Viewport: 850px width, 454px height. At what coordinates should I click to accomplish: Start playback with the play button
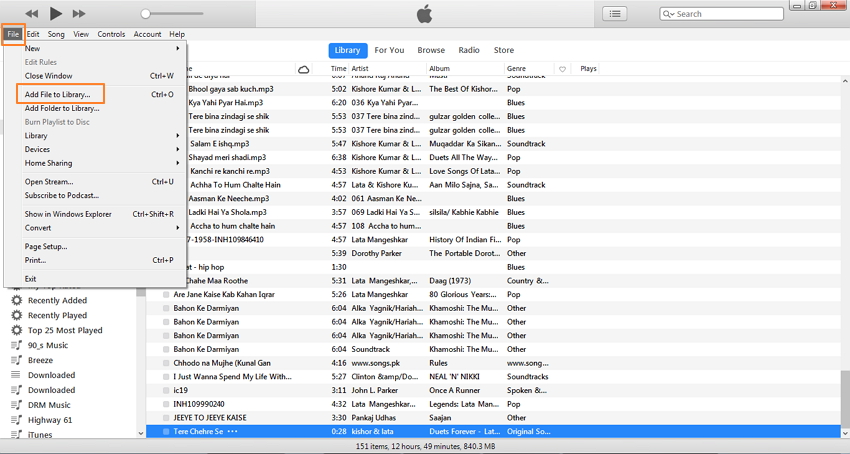point(55,14)
